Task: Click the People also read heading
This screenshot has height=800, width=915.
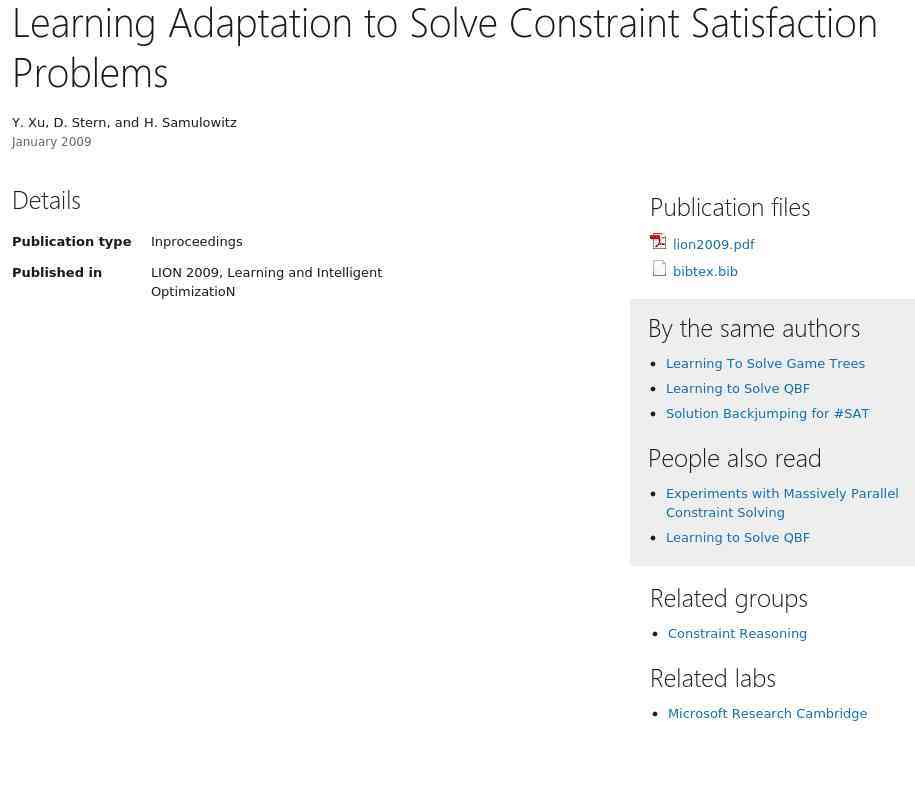Action: tap(734, 458)
